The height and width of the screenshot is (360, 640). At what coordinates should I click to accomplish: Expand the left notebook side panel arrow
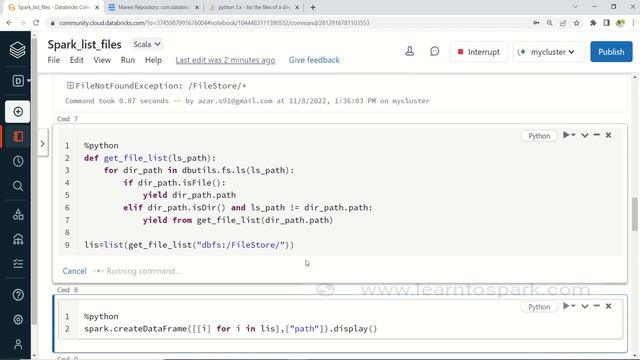click(x=42, y=143)
